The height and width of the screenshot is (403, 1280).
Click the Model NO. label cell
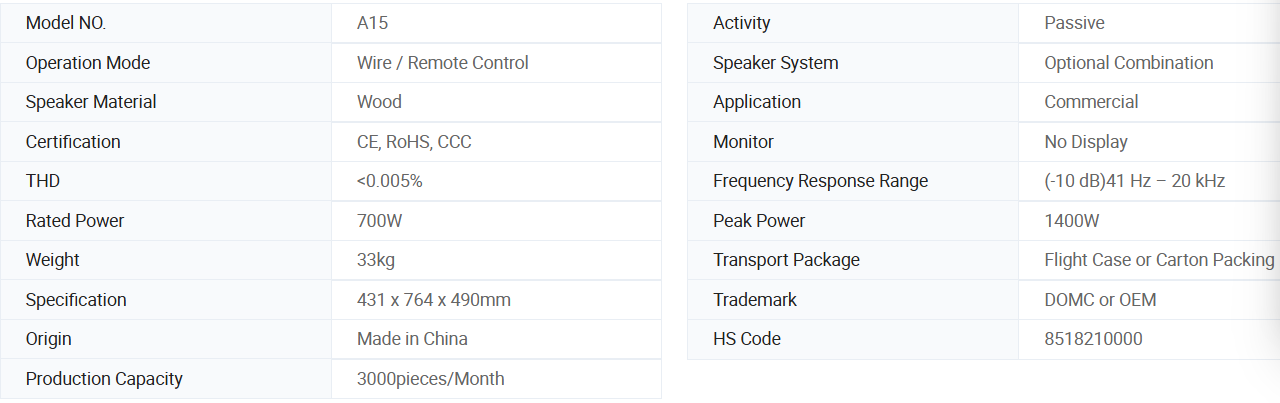point(66,23)
